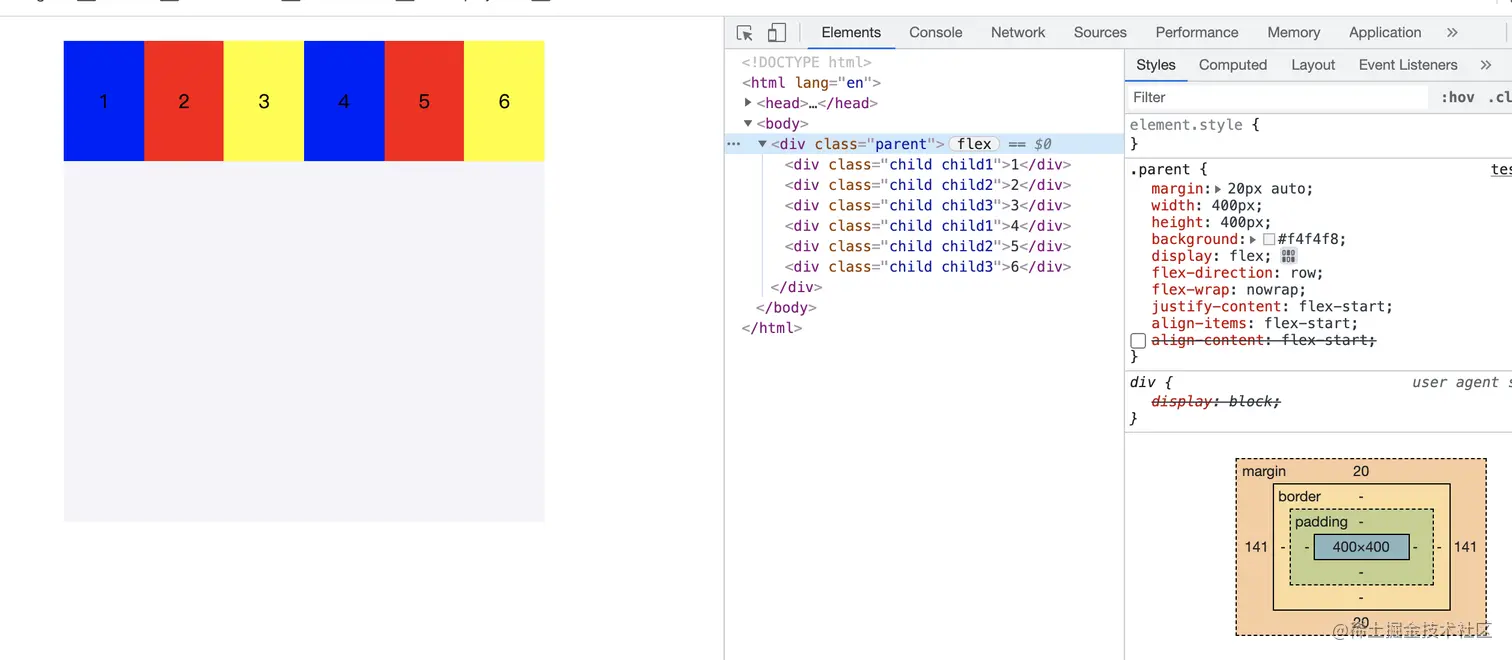Select the child2 div containing 5

click(x=928, y=246)
